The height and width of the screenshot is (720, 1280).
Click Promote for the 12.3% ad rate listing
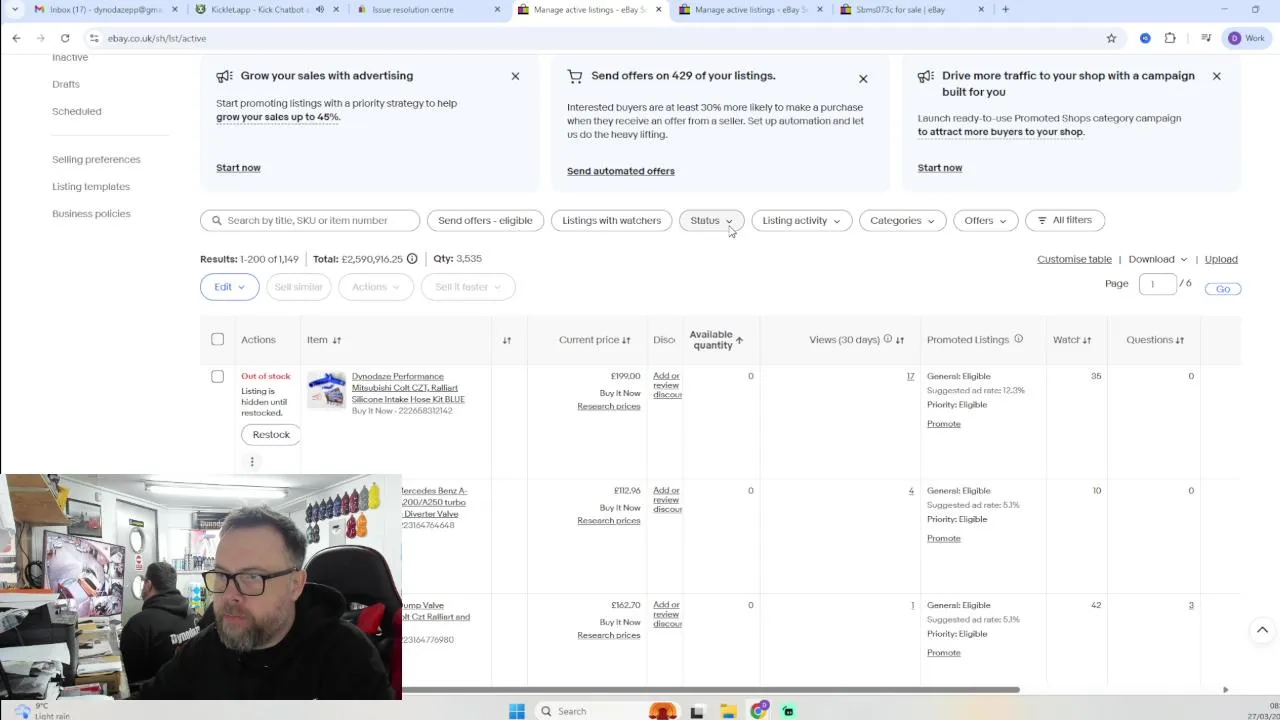943,424
